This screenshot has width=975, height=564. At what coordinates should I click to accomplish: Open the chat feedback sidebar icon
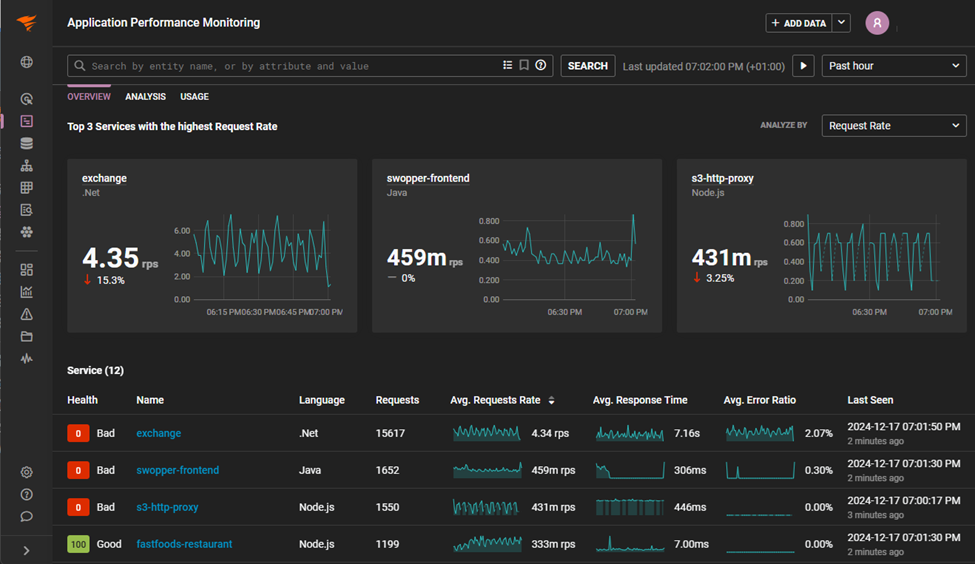click(26, 517)
